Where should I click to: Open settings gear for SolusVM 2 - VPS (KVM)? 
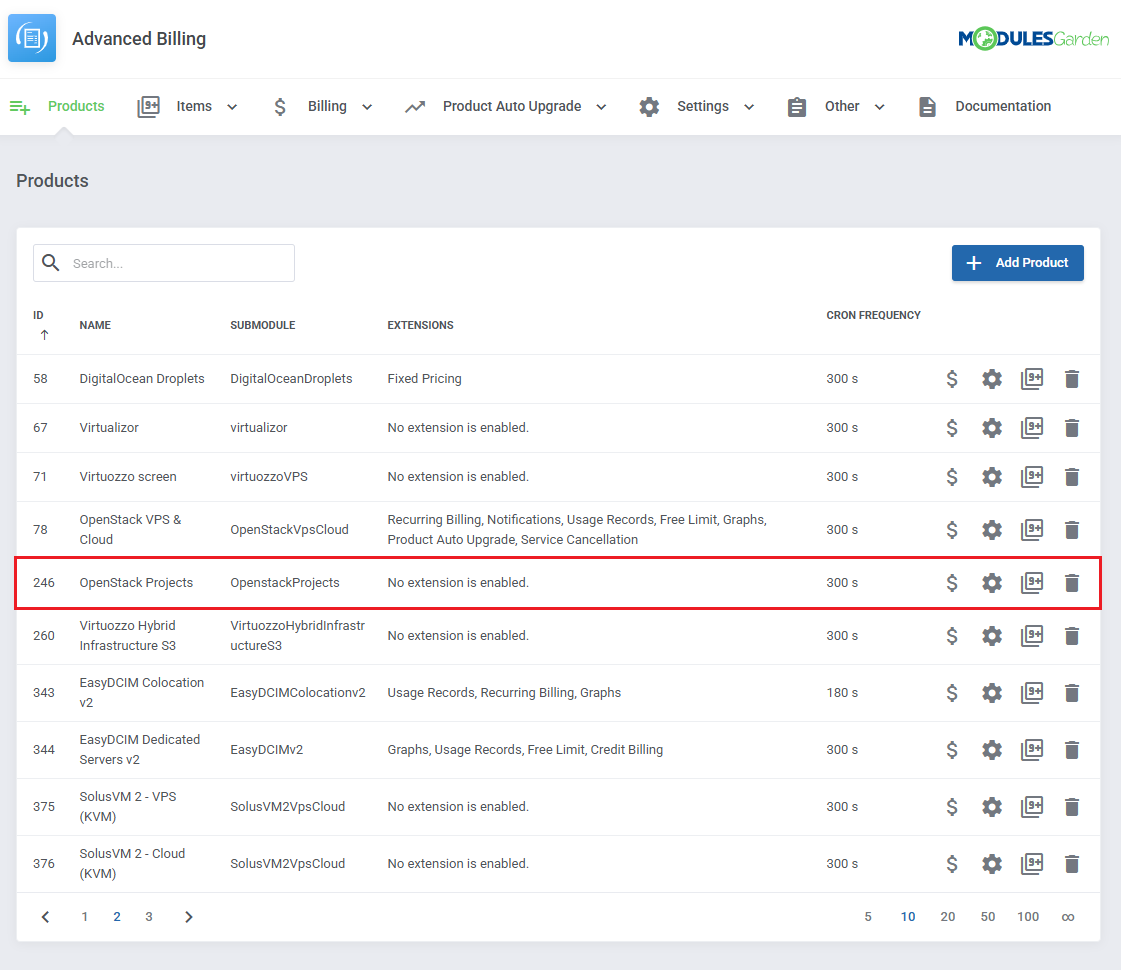coord(992,807)
